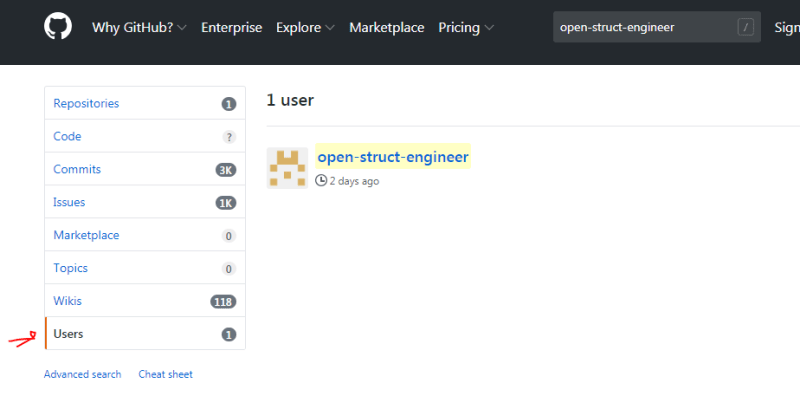The image size is (800, 409).
Task: Click the open-struct-engineer avatar identicon
Action: 287,168
